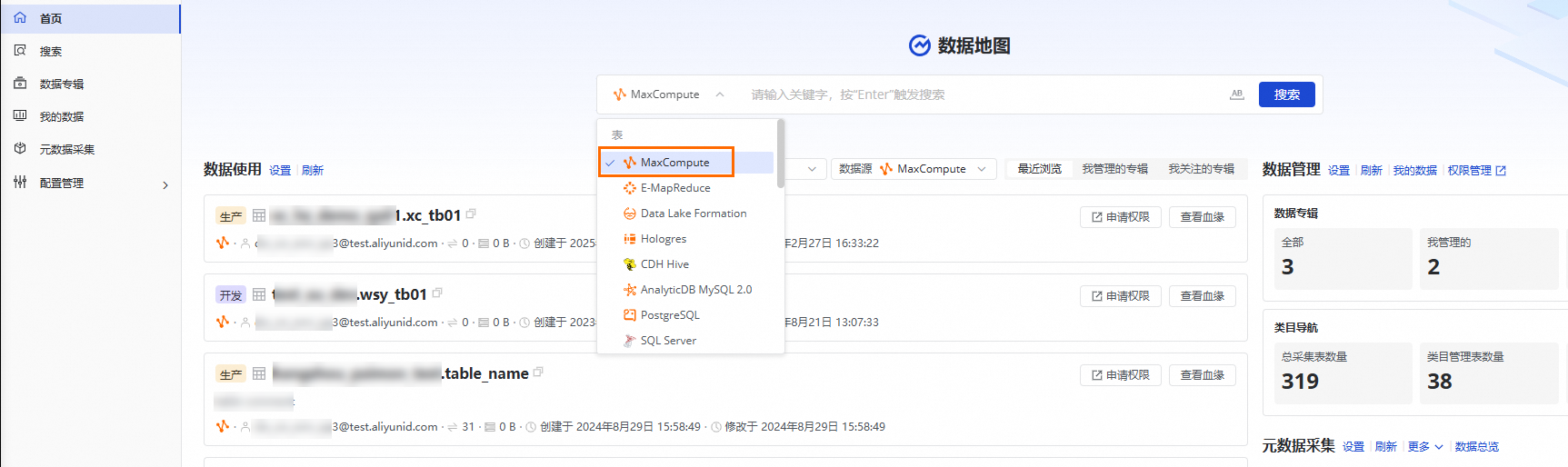Click 申请权限 button for xc_tb01
The height and width of the screenshot is (467, 1568).
click(x=1121, y=217)
